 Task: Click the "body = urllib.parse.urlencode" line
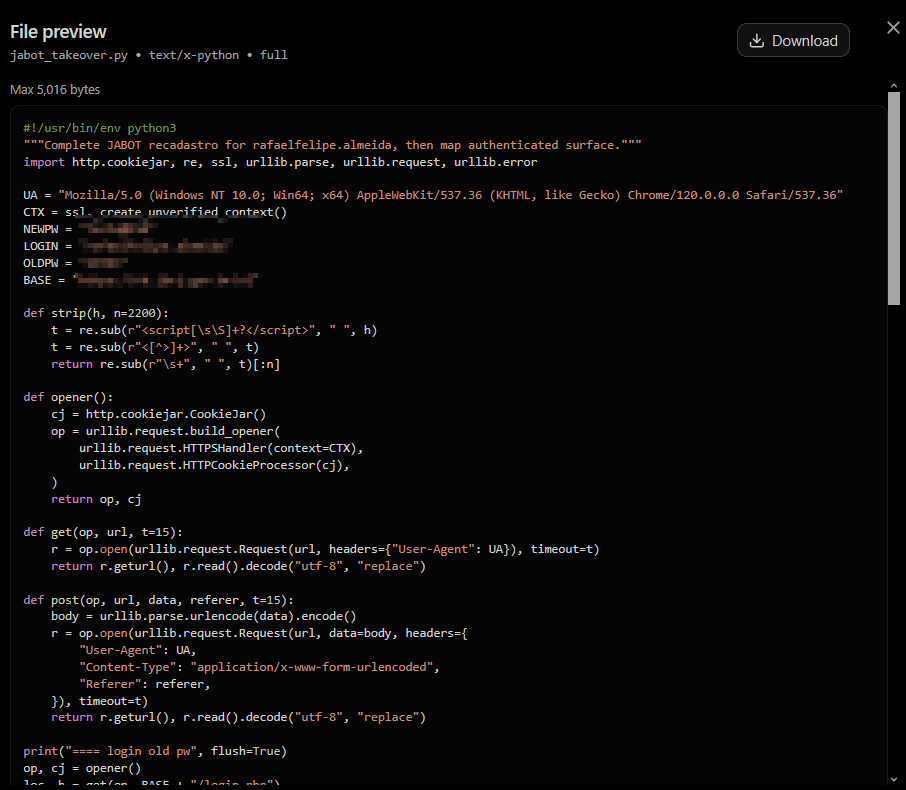tap(203, 616)
